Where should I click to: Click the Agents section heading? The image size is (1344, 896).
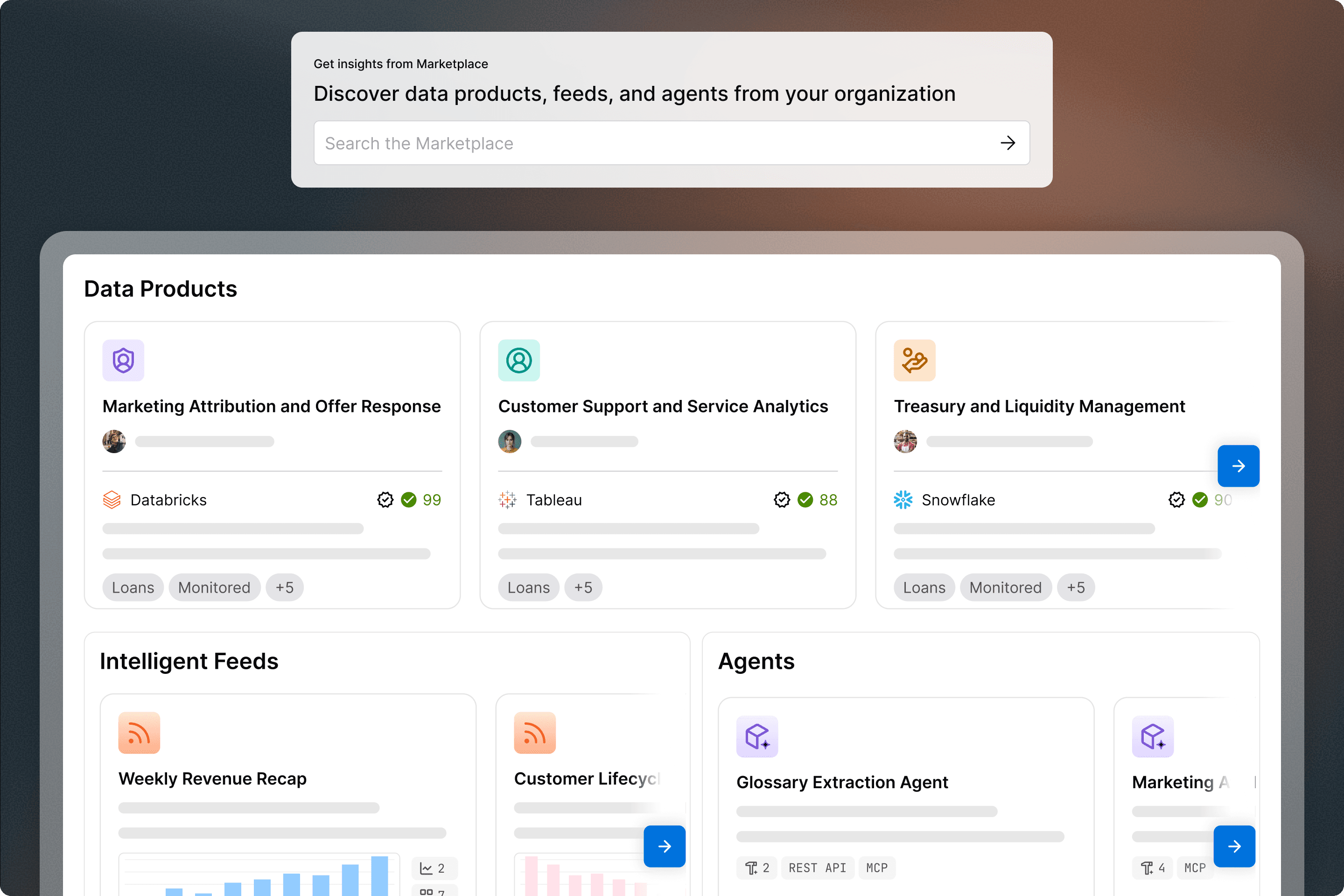(756, 661)
